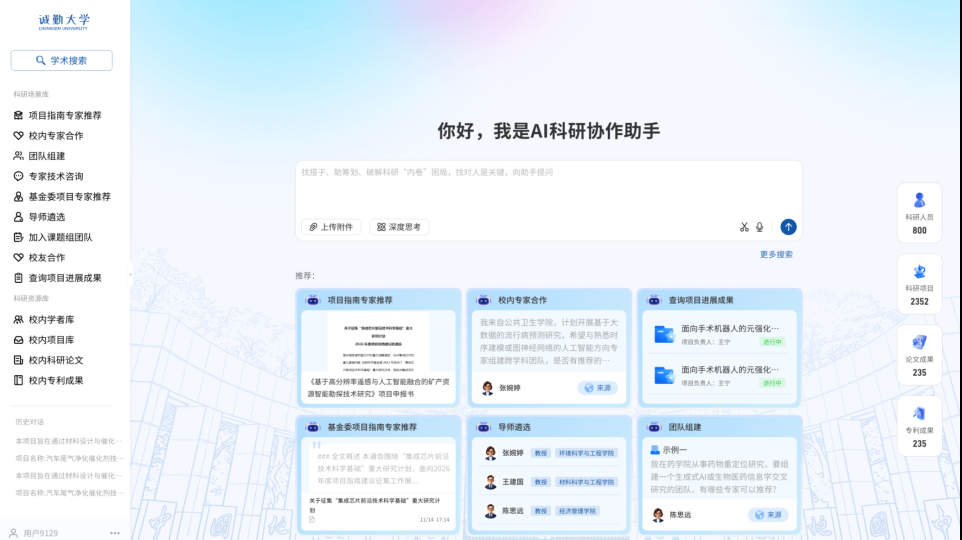Open the three-dot menu beside 用户9129
Viewport: 962px width, 540px height.
click(115, 533)
